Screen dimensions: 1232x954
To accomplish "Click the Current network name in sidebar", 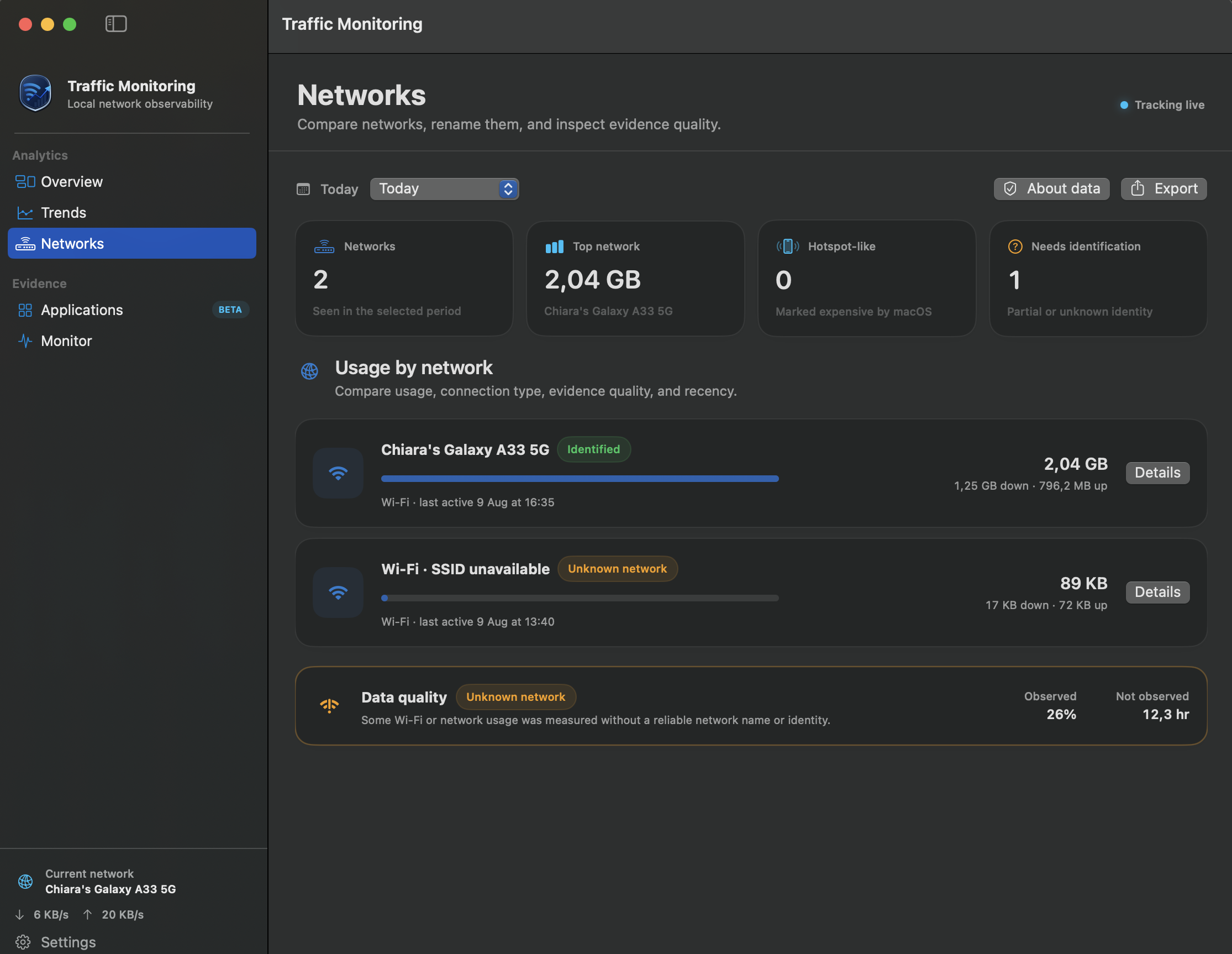I will click(x=110, y=889).
